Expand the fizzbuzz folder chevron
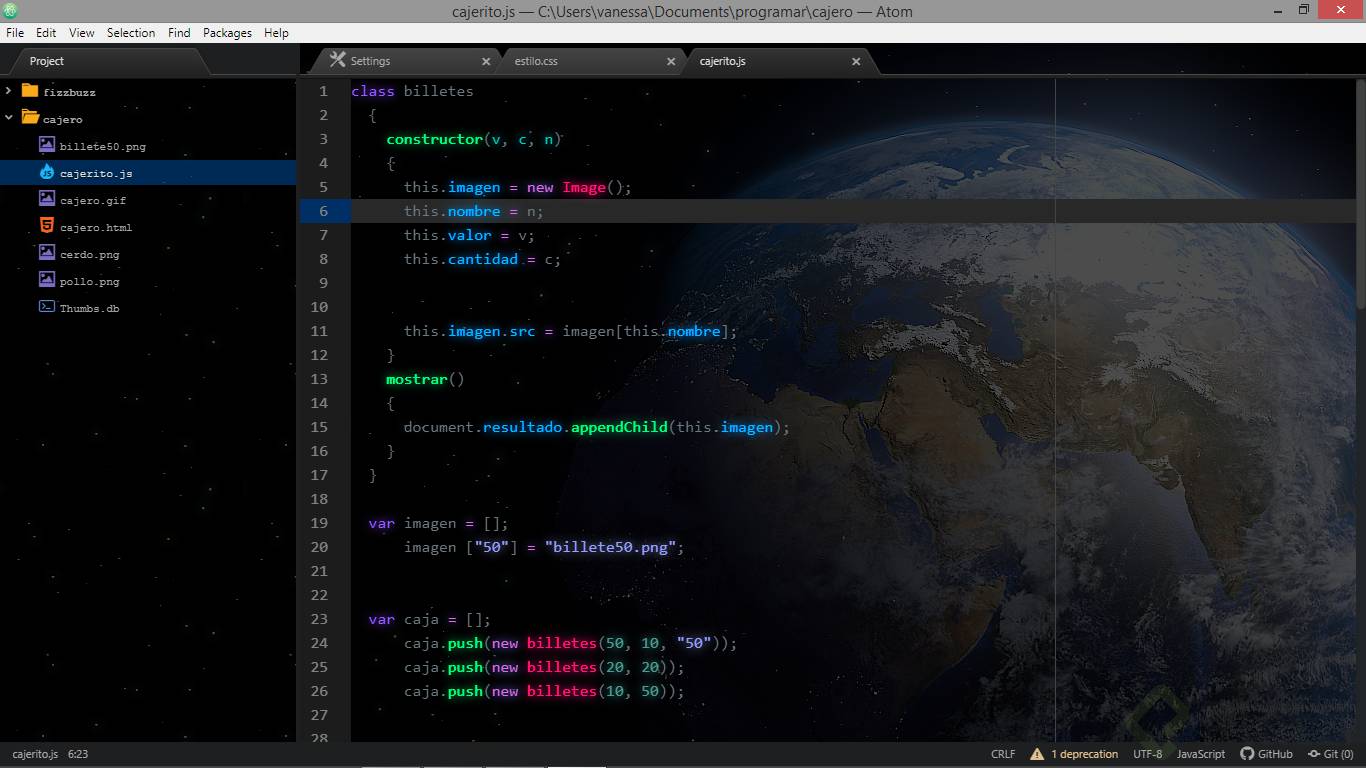 9,91
